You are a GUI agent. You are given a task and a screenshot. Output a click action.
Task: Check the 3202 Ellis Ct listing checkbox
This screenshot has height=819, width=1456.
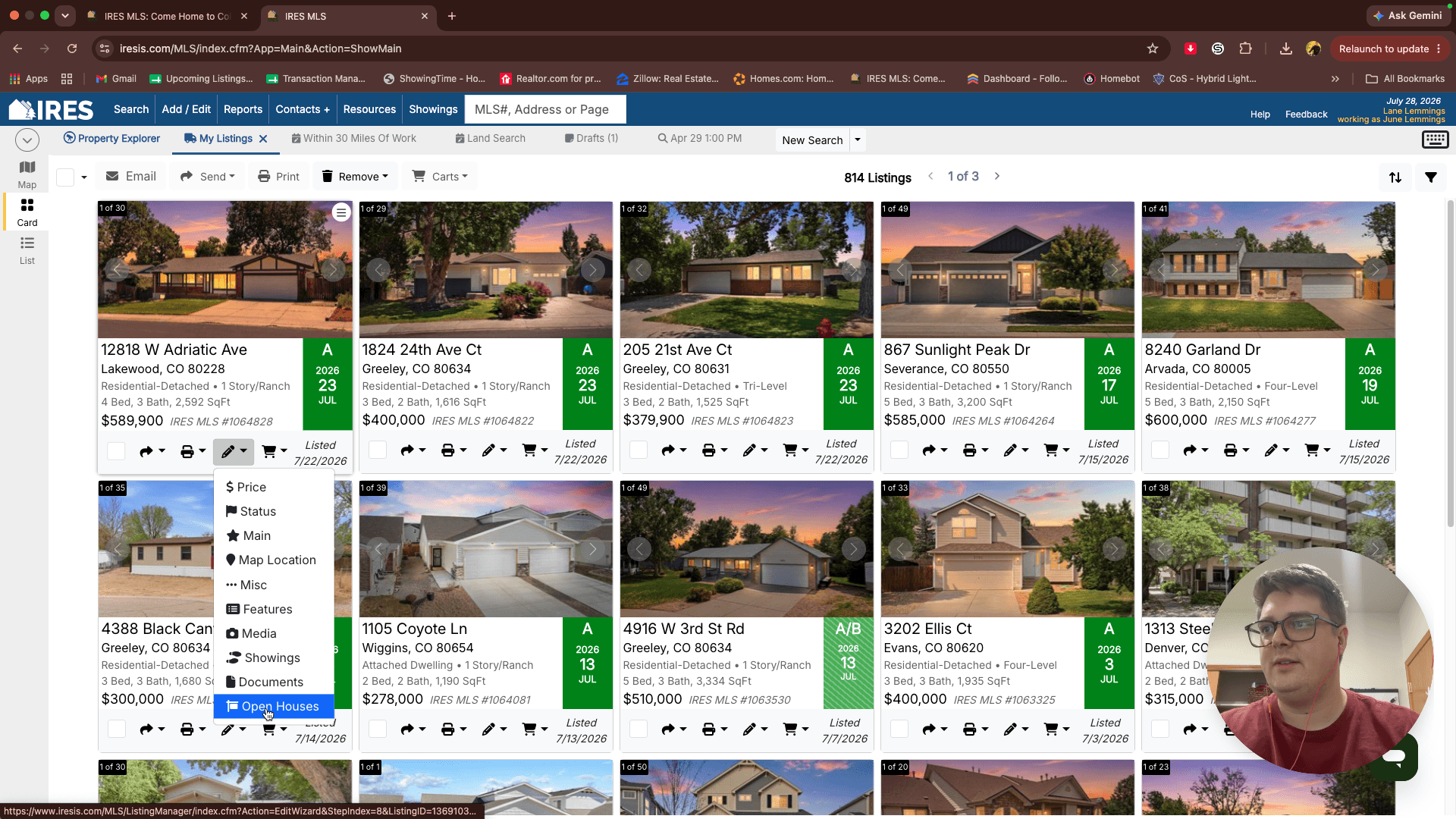pyautogui.click(x=899, y=729)
